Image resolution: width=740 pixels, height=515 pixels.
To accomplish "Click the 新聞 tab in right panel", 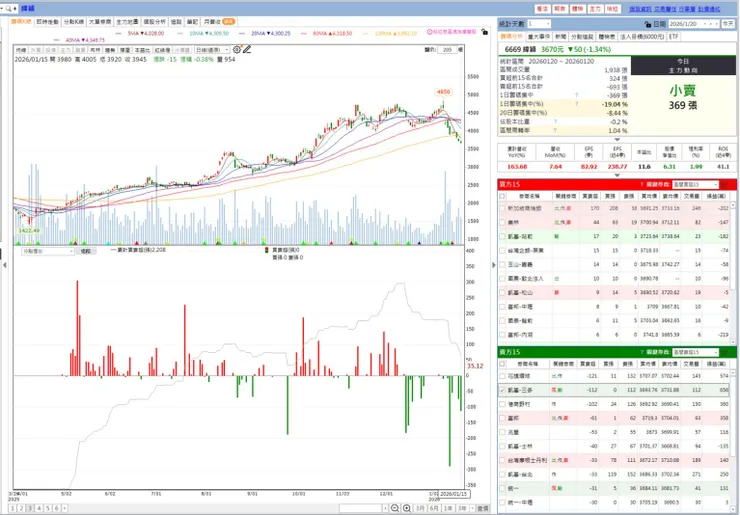I will click(560, 36).
